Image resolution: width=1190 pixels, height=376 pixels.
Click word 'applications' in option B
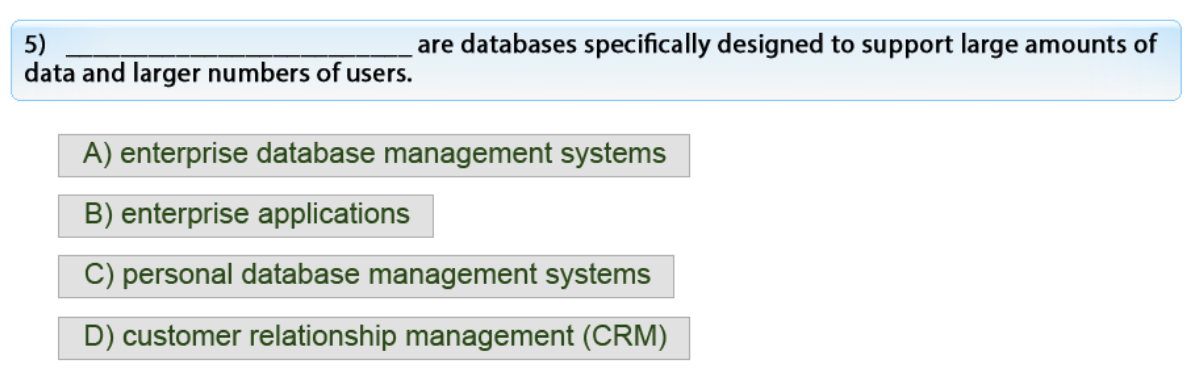coord(334,215)
